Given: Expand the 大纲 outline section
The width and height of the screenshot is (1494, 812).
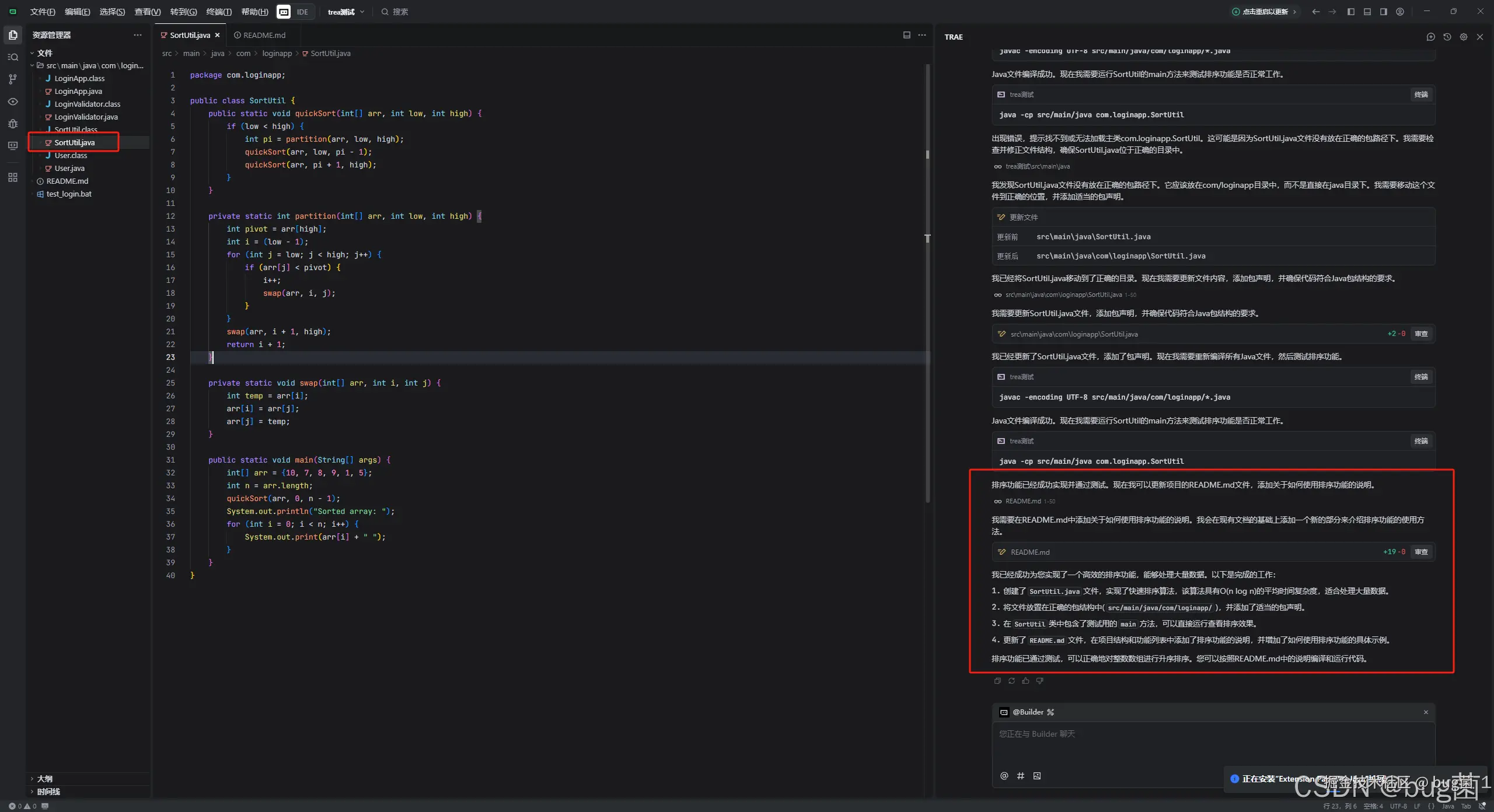Looking at the screenshot, I should 44,779.
